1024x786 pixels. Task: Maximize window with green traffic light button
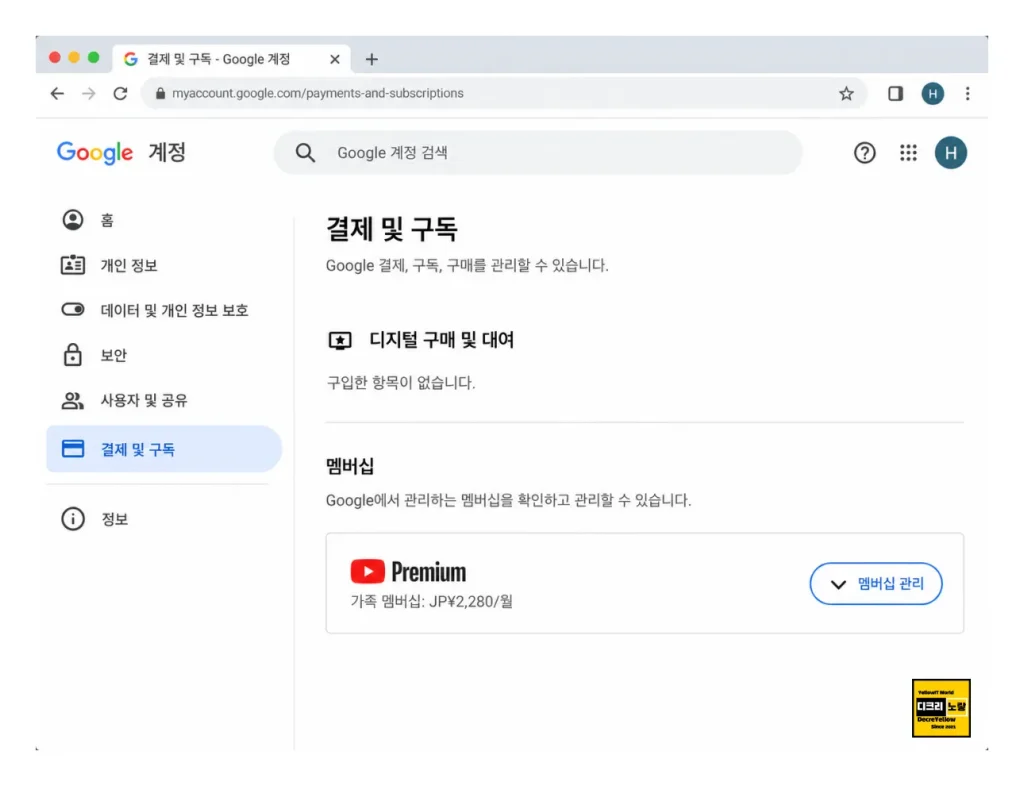(93, 57)
